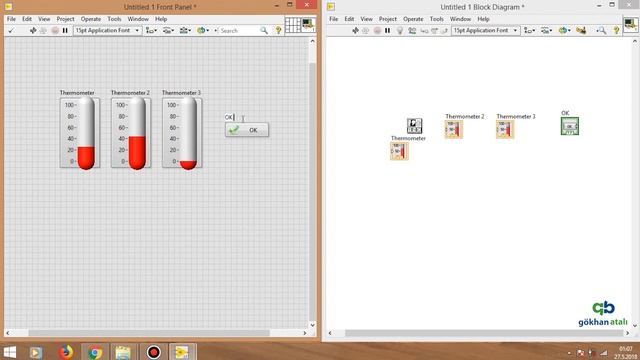Open the Help menu in the Front Panel
The width and height of the screenshot is (640, 360).
click(x=161, y=19)
